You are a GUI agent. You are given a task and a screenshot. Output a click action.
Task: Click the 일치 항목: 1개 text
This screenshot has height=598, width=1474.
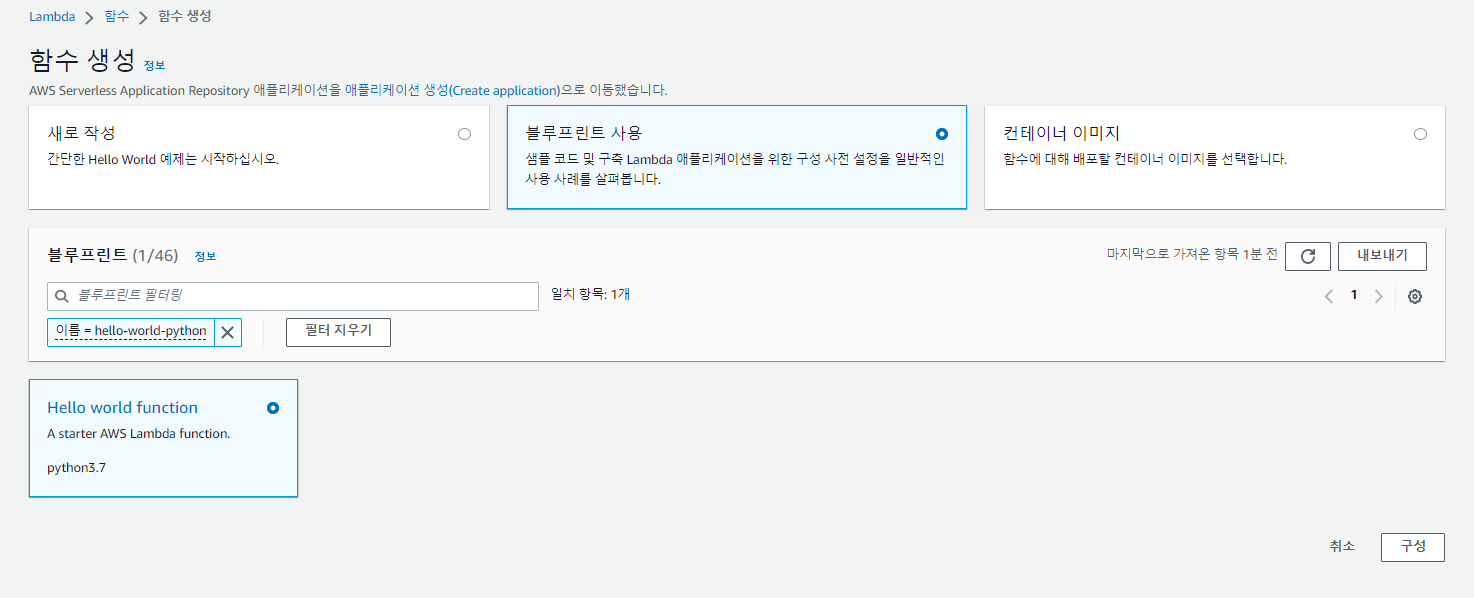(x=591, y=294)
